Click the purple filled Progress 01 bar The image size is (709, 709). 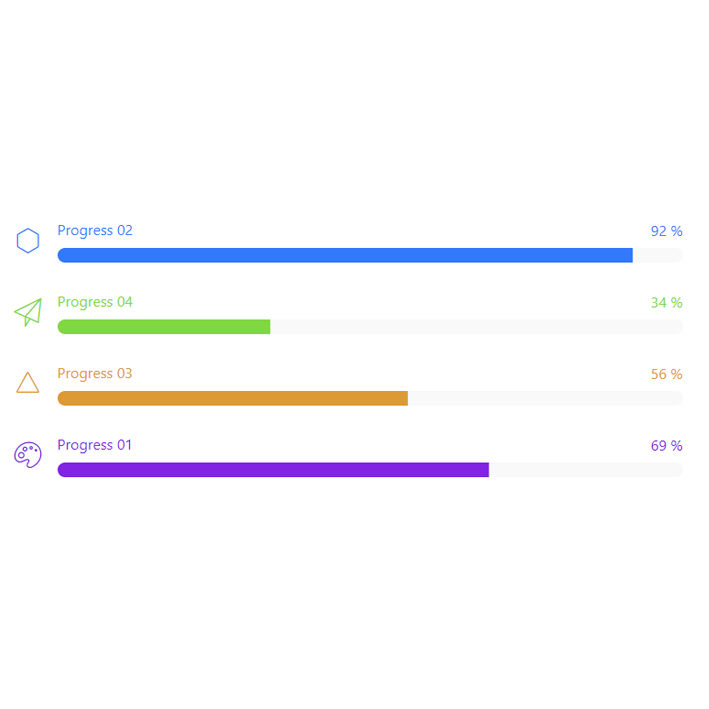tap(273, 470)
